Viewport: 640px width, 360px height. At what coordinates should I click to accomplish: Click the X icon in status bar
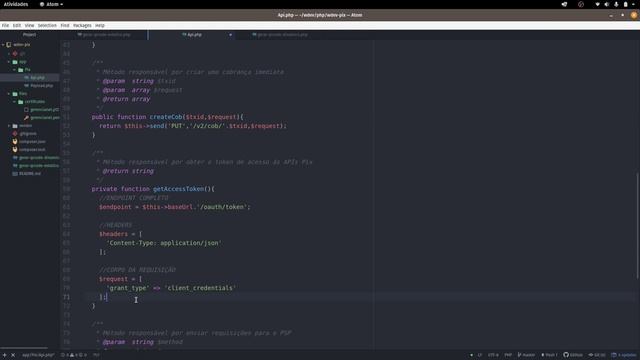point(13,355)
